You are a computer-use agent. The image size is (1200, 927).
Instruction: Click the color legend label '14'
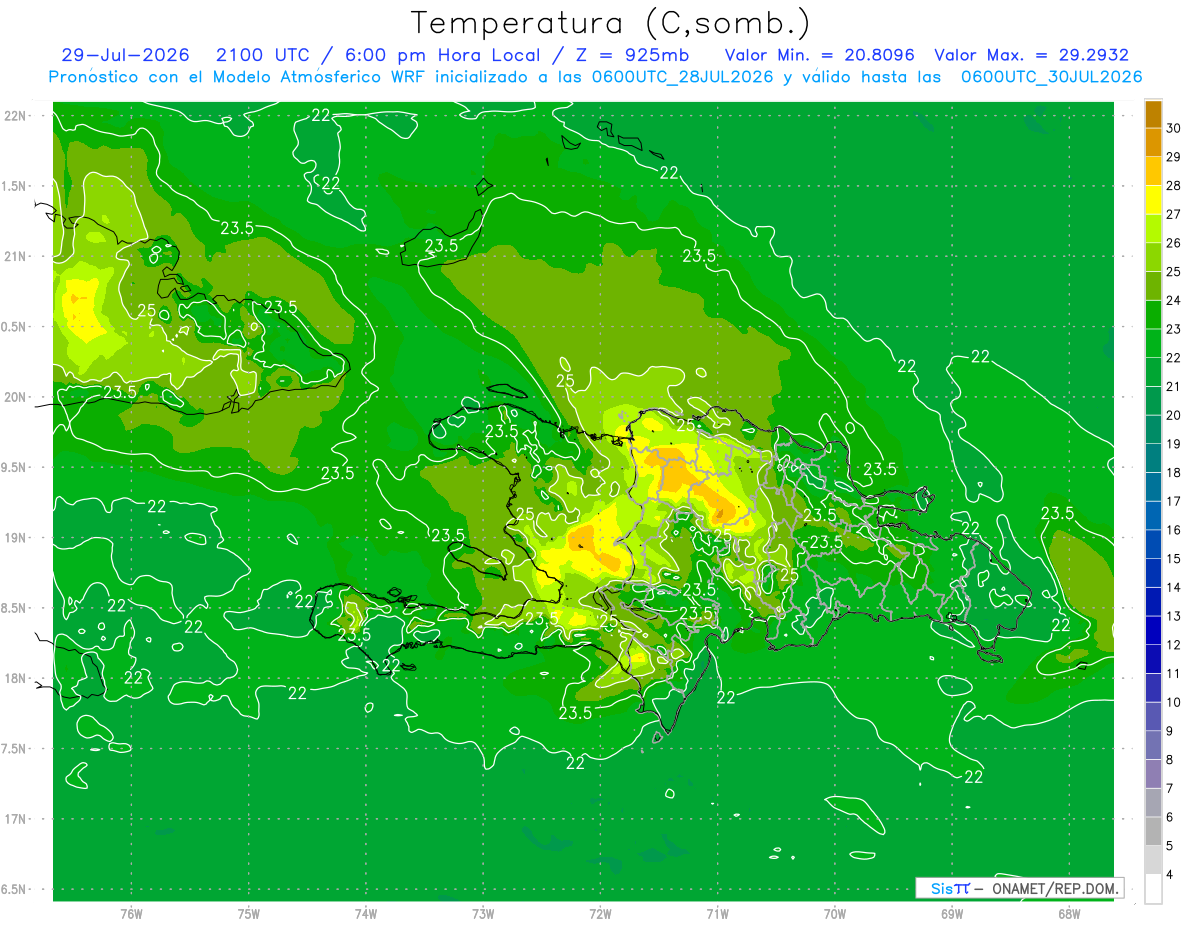click(1174, 588)
